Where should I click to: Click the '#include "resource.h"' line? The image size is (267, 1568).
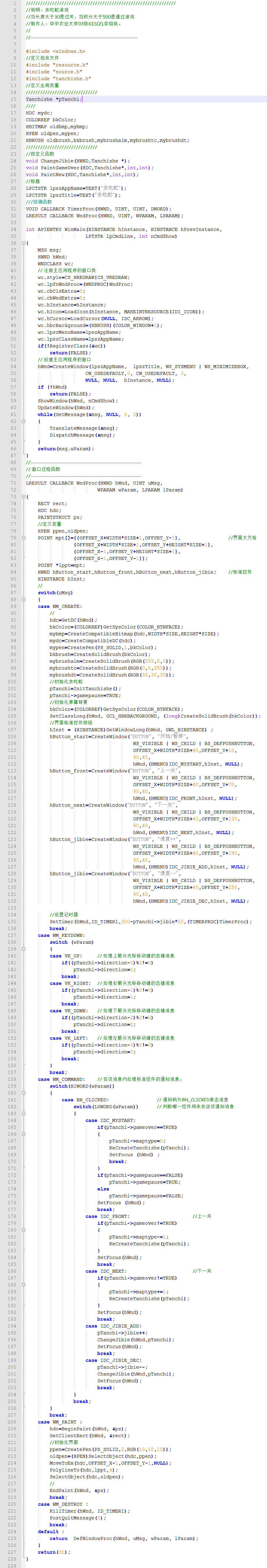click(x=57, y=65)
